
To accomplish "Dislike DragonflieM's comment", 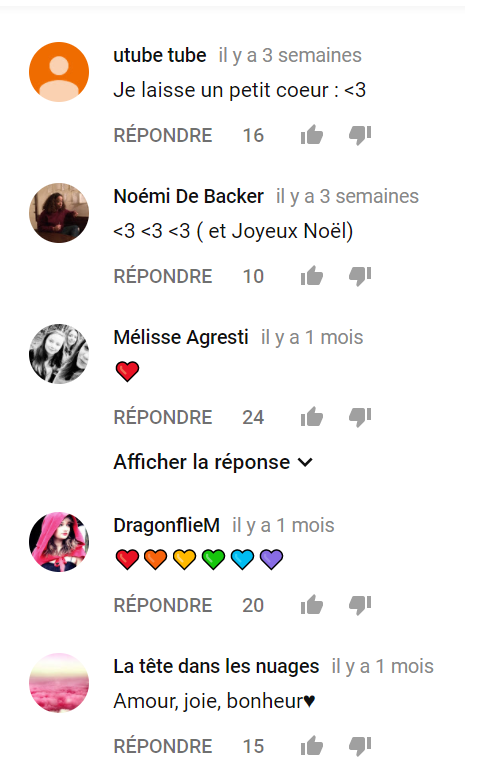I will 360,605.
